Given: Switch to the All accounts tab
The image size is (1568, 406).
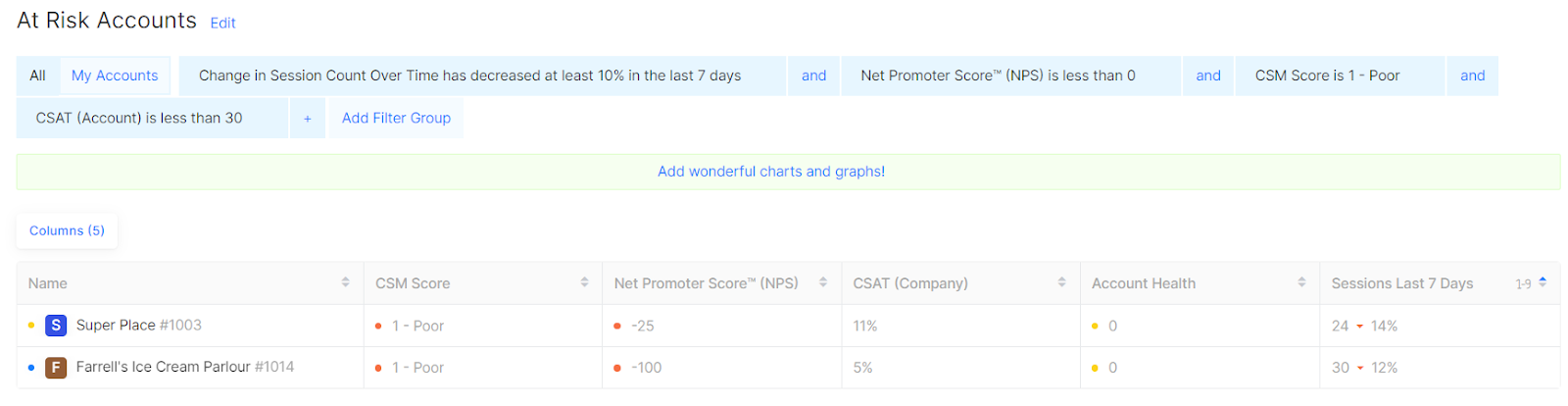Looking at the screenshot, I should pyautogui.click(x=37, y=76).
